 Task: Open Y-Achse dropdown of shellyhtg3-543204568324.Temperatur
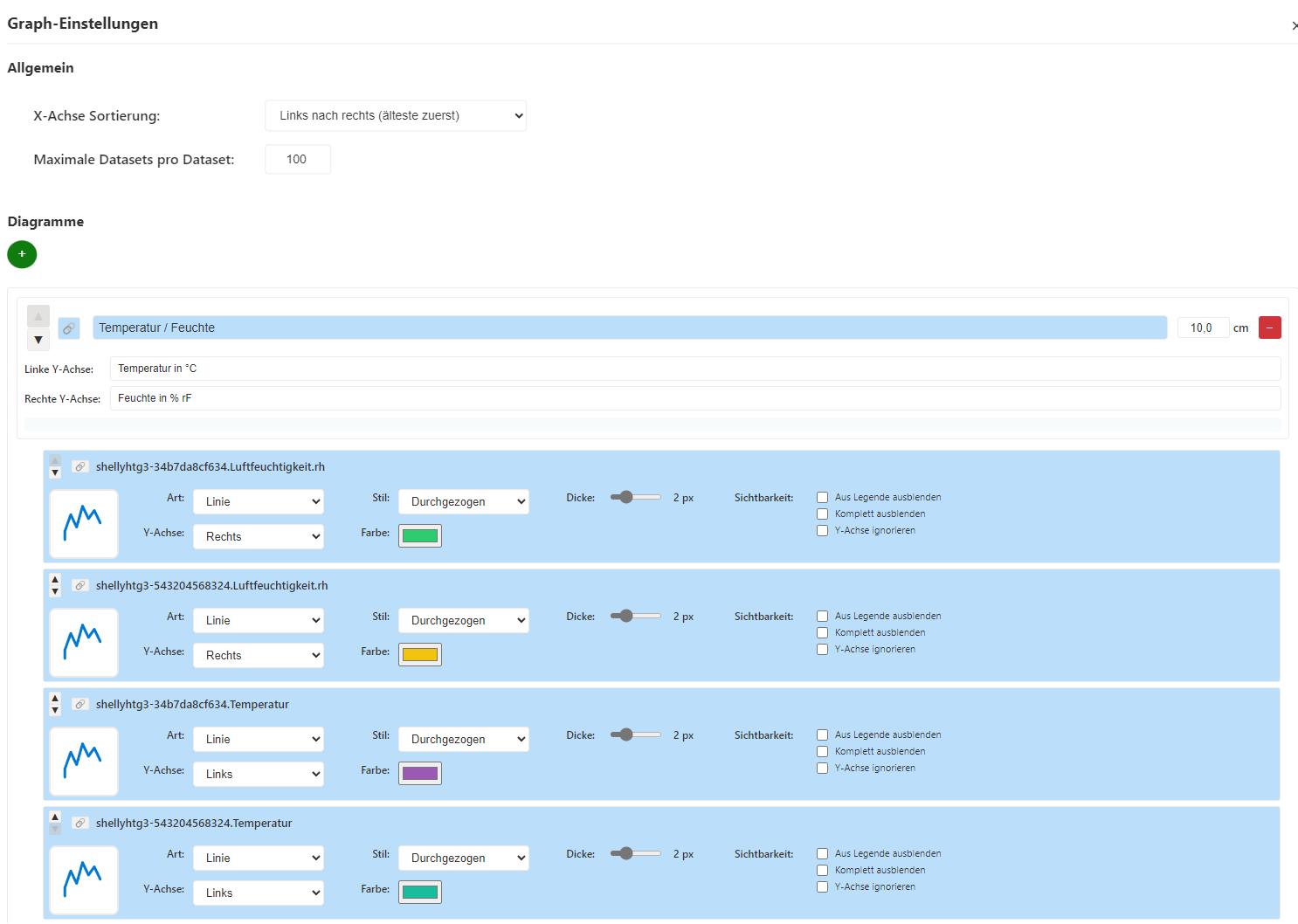click(259, 893)
